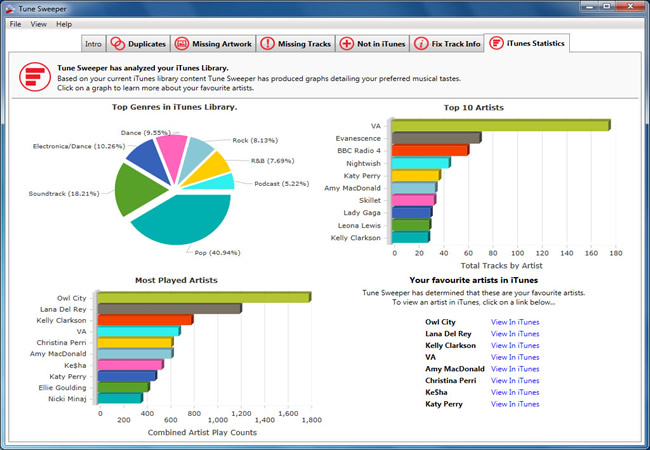Image resolution: width=650 pixels, height=450 pixels.
Task: Click the BBC Radio 4 bar
Action: pos(430,150)
